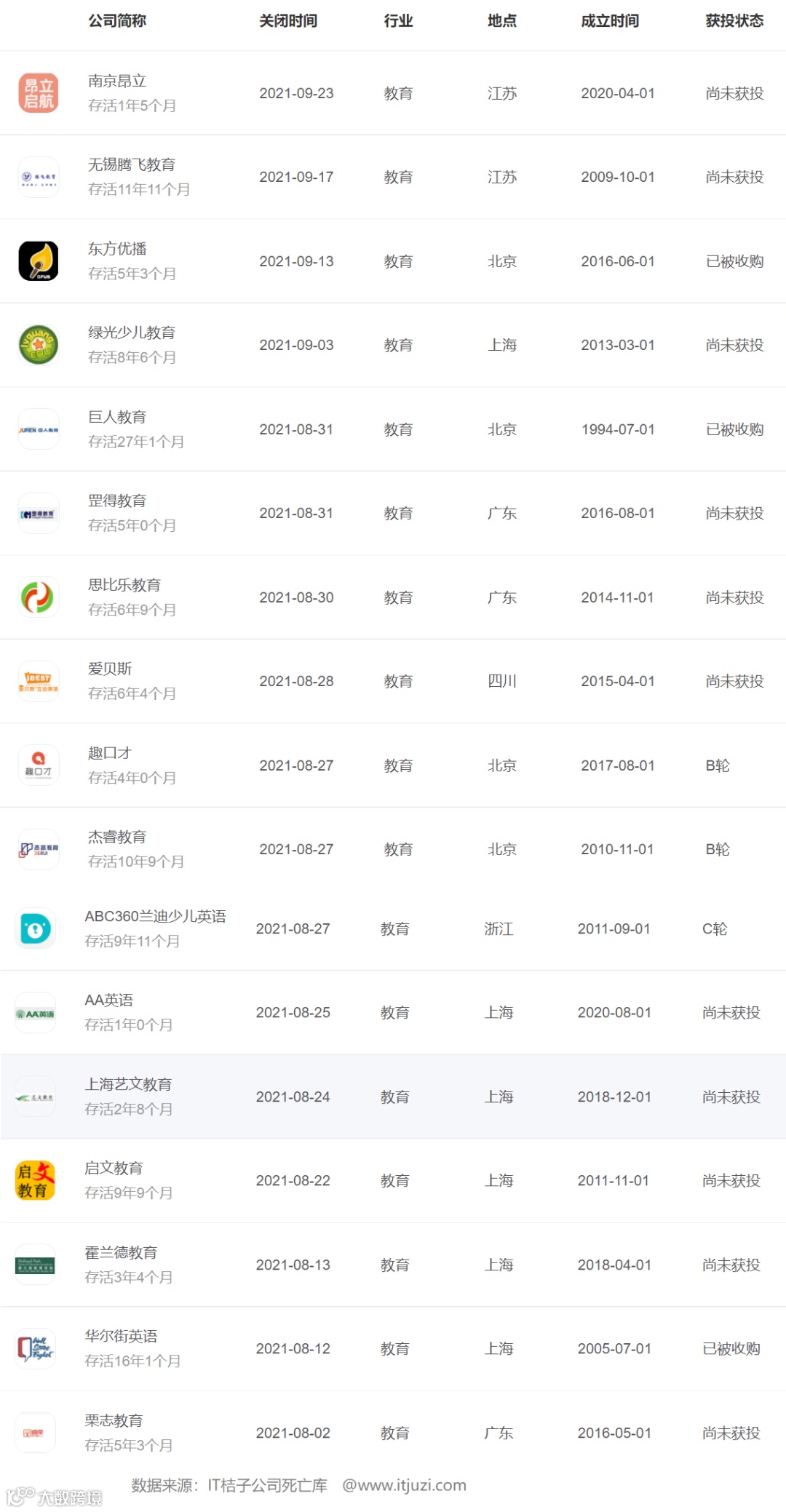Open the 上海艺文教育 company link
Image resolution: width=786 pixels, height=1512 pixels.
point(128,1084)
